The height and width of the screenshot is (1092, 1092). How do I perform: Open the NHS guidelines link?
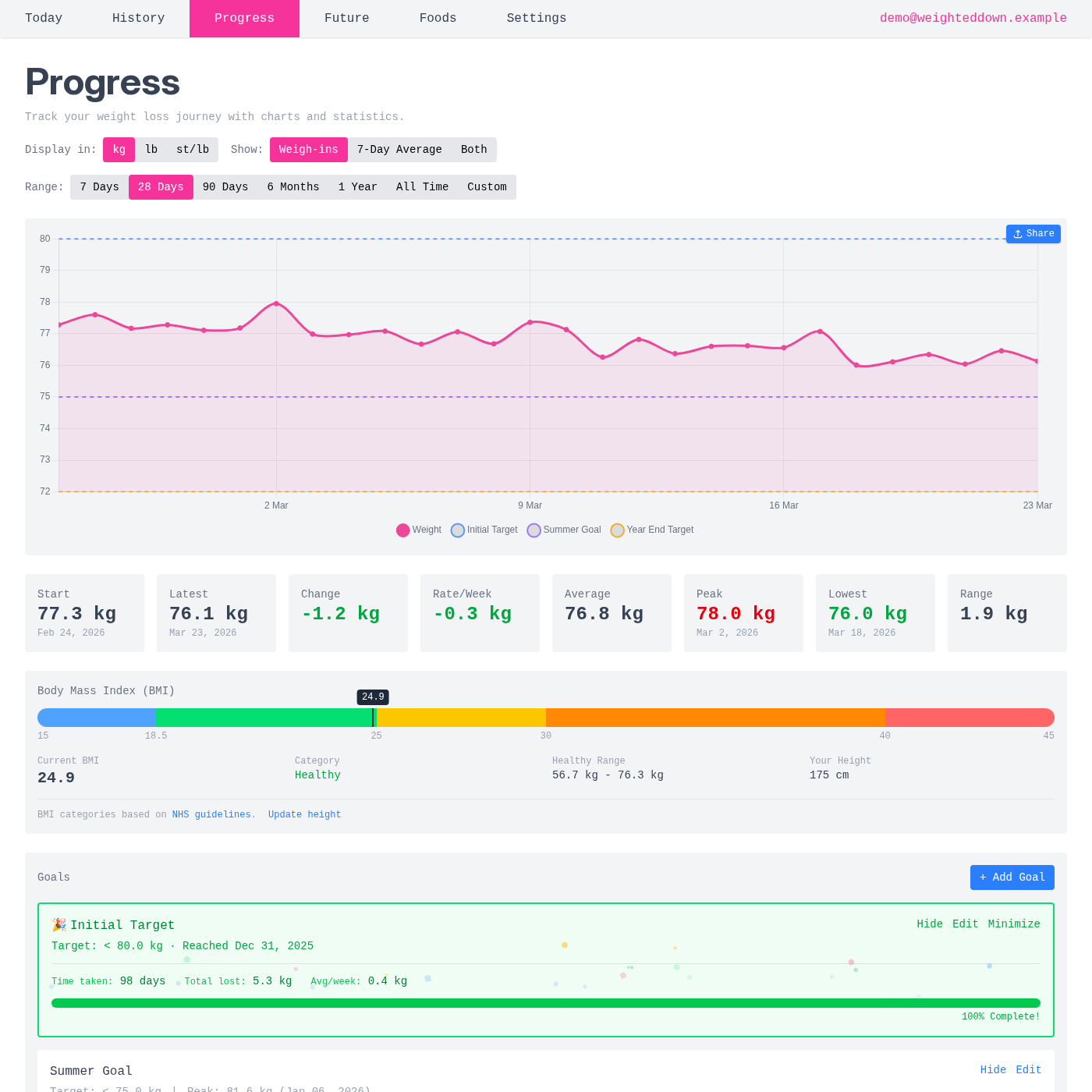pos(211,814)
